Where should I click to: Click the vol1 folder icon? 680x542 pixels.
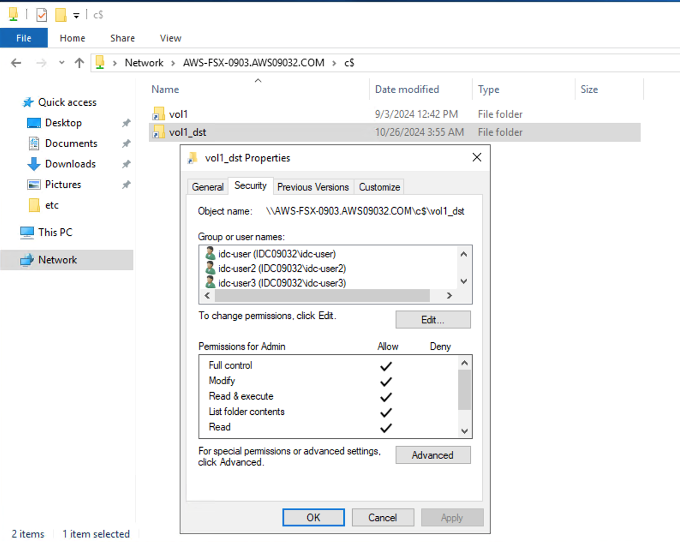click(158, 114)
